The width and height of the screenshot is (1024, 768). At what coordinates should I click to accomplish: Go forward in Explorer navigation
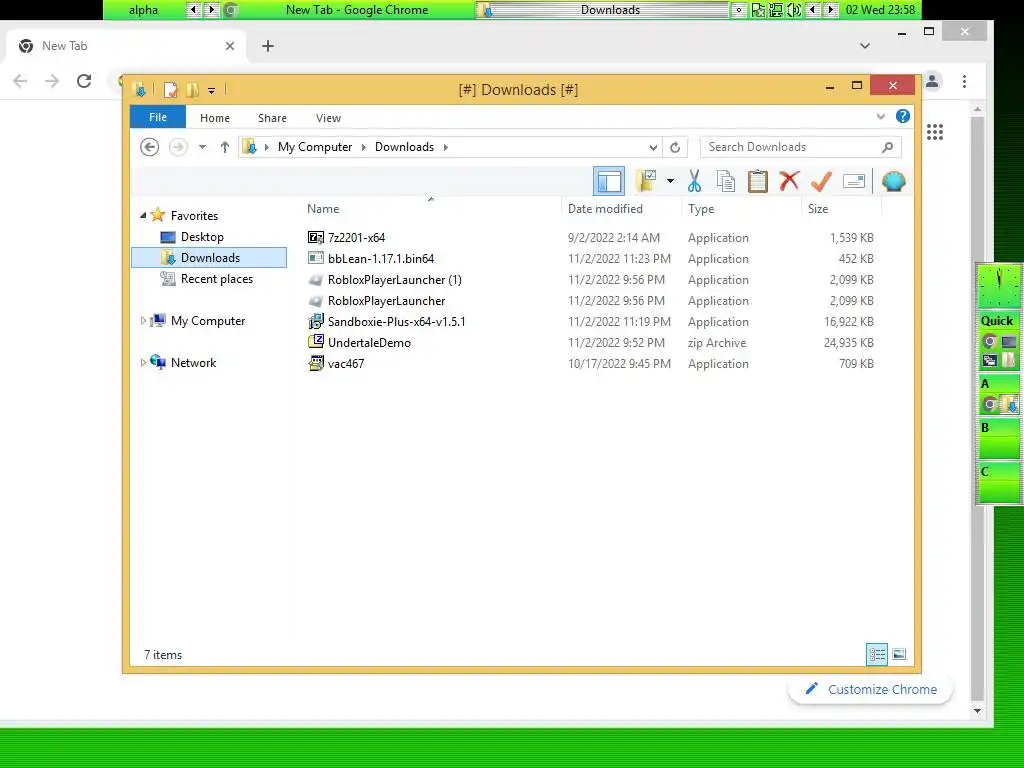[178, 147]
